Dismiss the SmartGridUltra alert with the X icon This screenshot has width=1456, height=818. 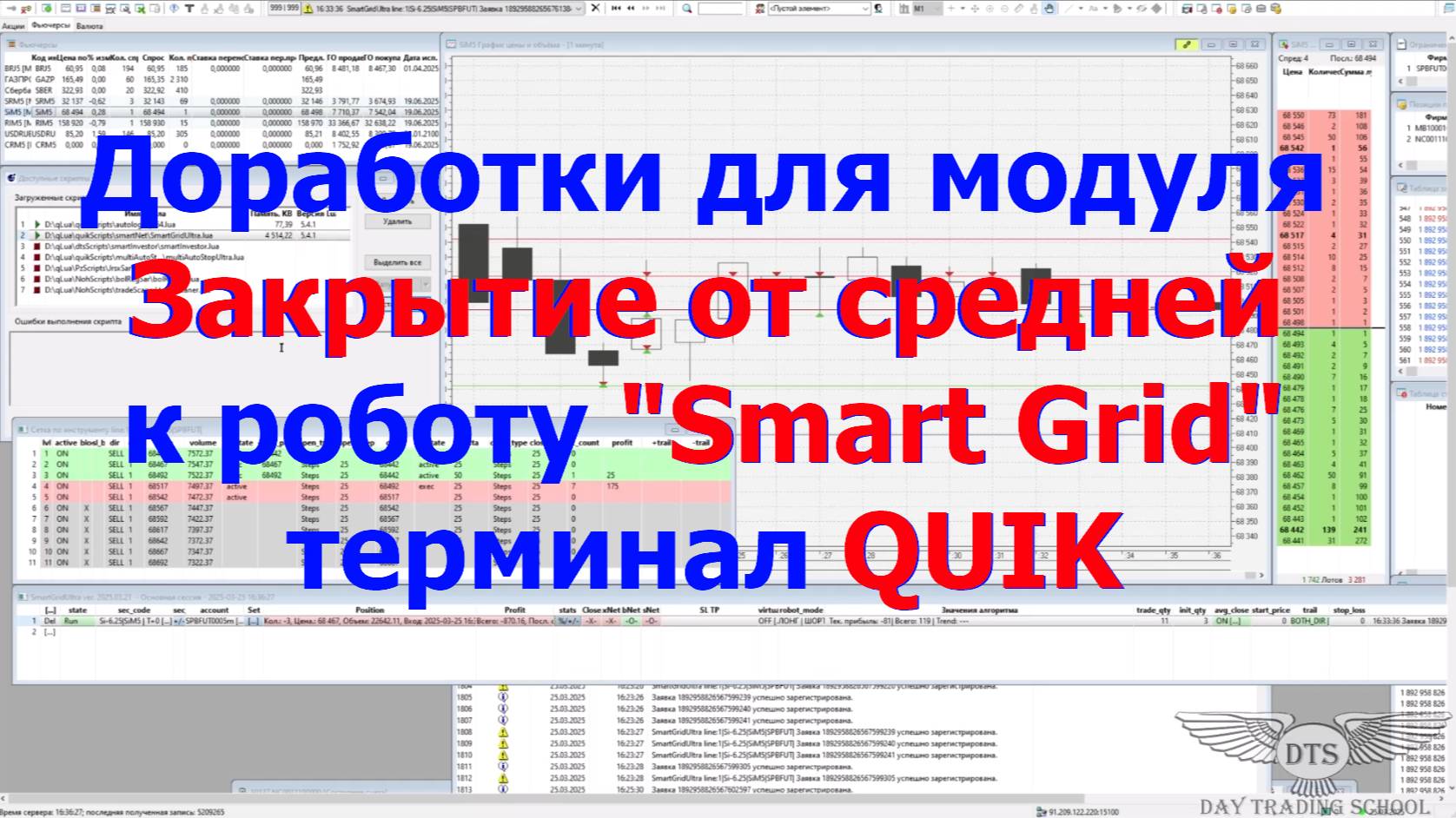point(597,9)
